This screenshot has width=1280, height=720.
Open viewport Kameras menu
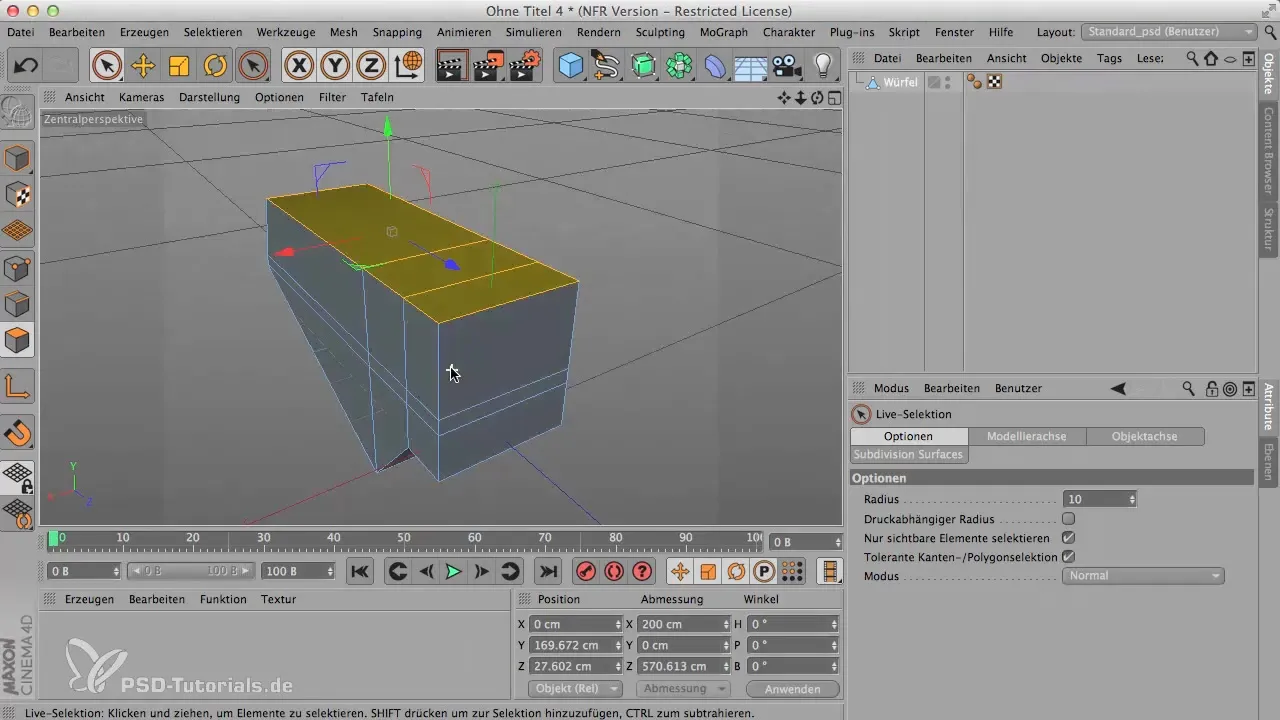[x=141, y=97]
